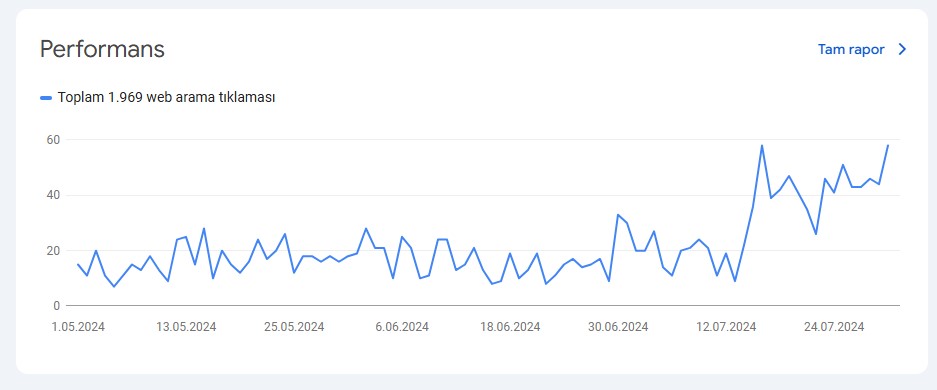The image size is (937, 390).
Task: Click the blue legend line marker
Action: tap(46, 98)
